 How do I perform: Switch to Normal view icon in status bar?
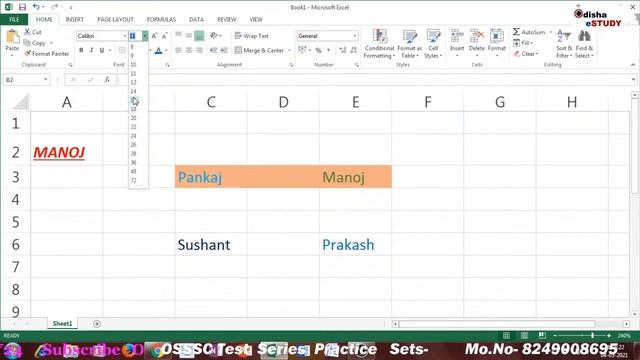(507, 336)
